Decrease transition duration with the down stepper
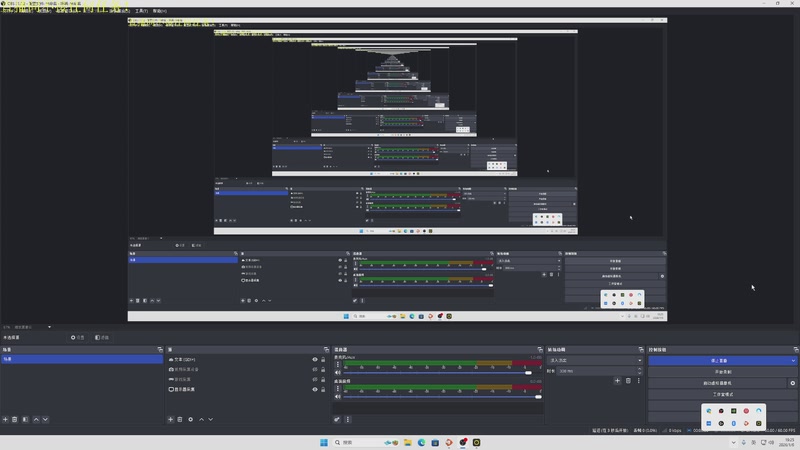The width and height of the screenshot is (800, 450). pos(639,373)
